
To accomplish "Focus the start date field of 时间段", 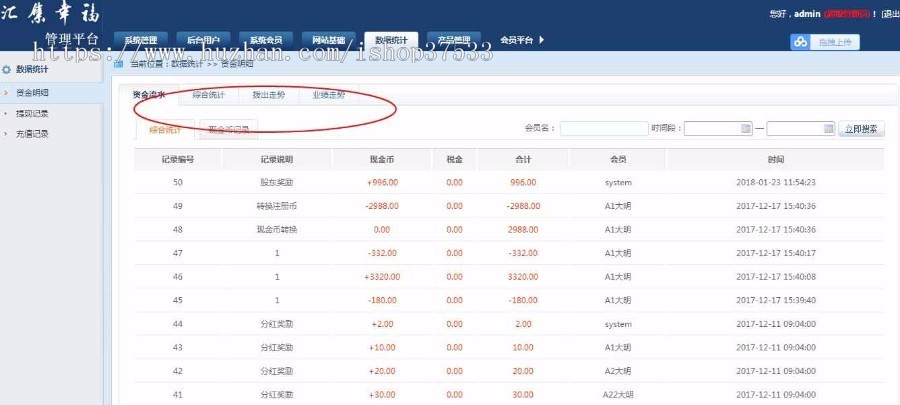I will (x=718, y=128).
